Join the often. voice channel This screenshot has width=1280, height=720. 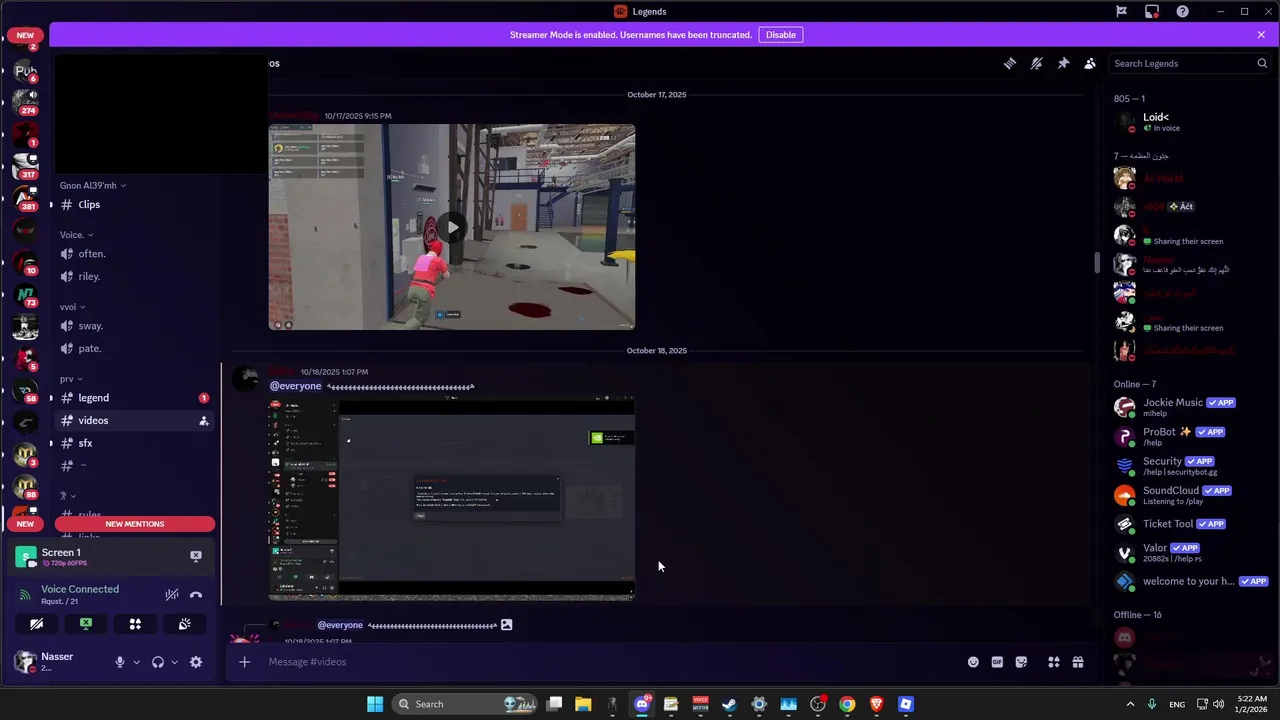point(135,254)
